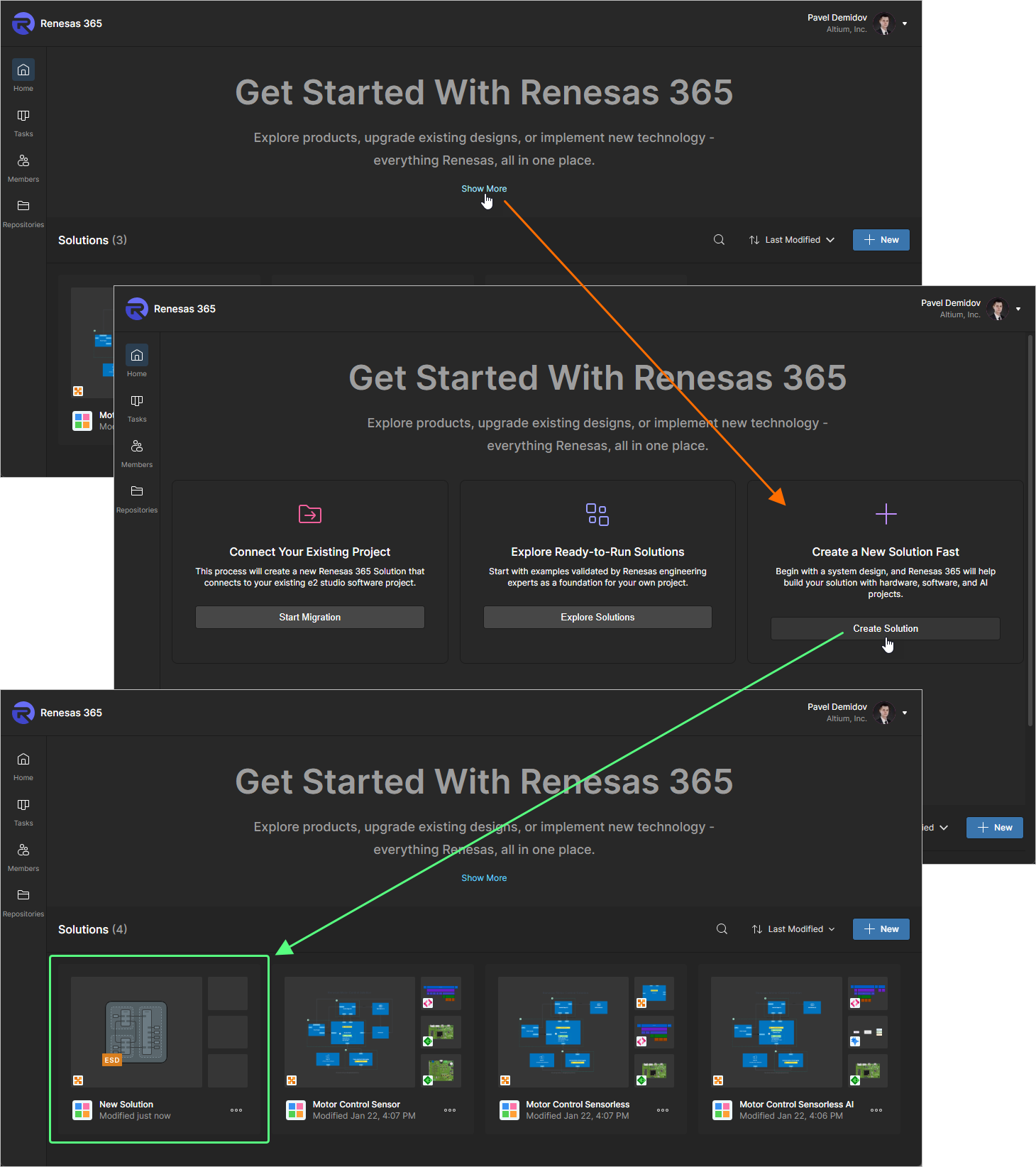Image resolution: width=1036 pixels, height=1167 pixels.
Task: Click the colored app icon beside Motor Control Sensor
Action: click(296, 1110)
